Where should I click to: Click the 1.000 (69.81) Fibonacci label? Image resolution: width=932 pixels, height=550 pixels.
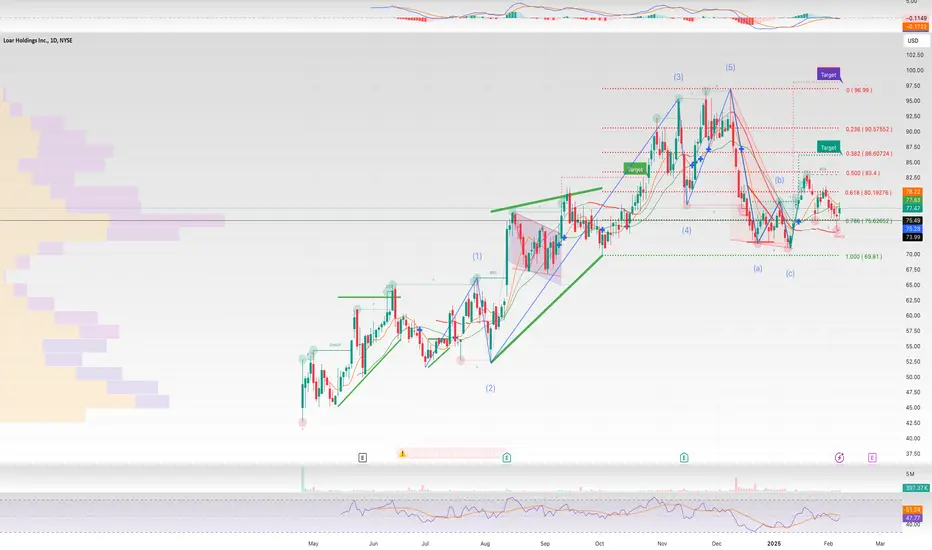click(x=864, y=257)
